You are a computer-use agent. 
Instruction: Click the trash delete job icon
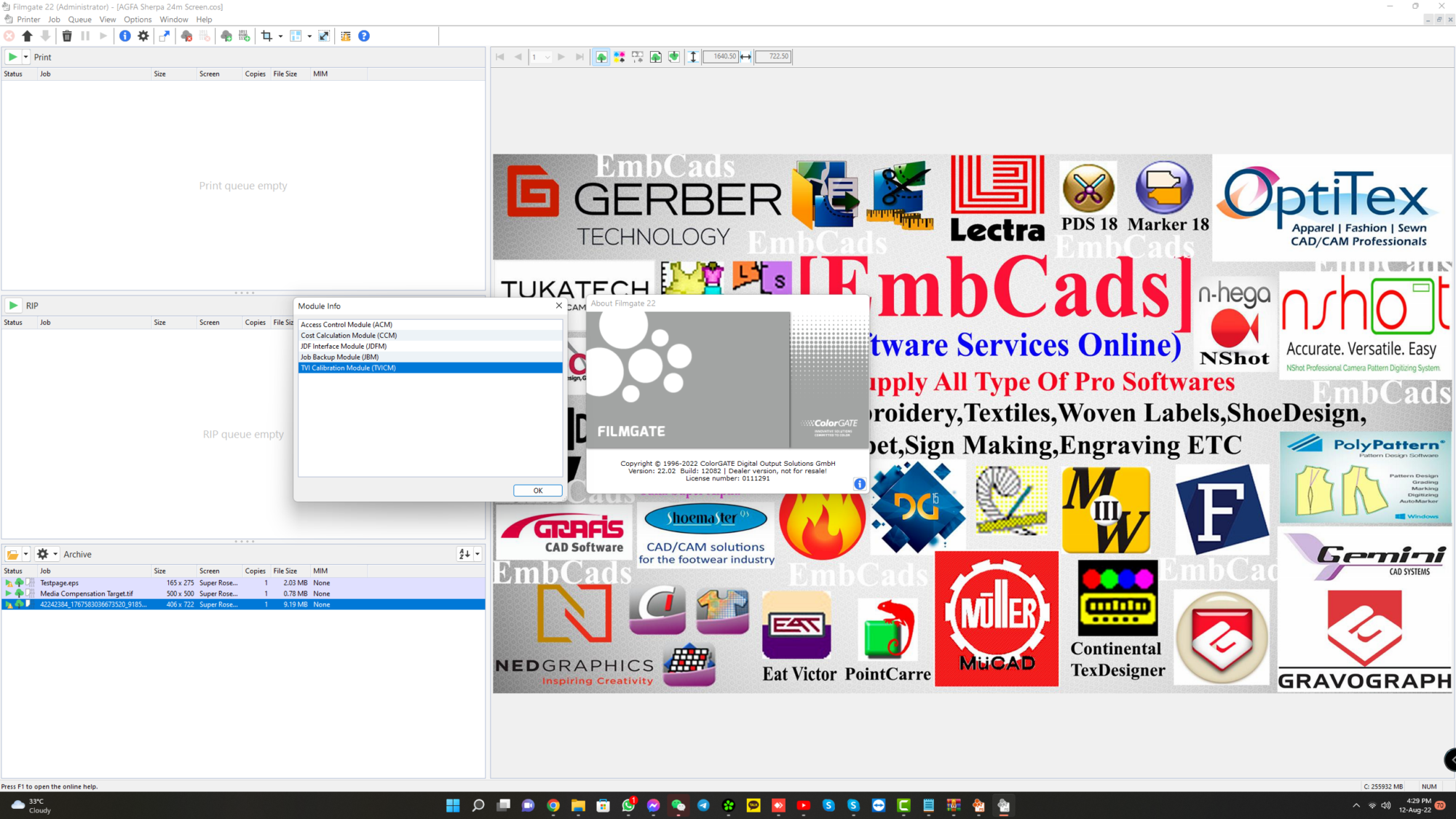[67, 36]
